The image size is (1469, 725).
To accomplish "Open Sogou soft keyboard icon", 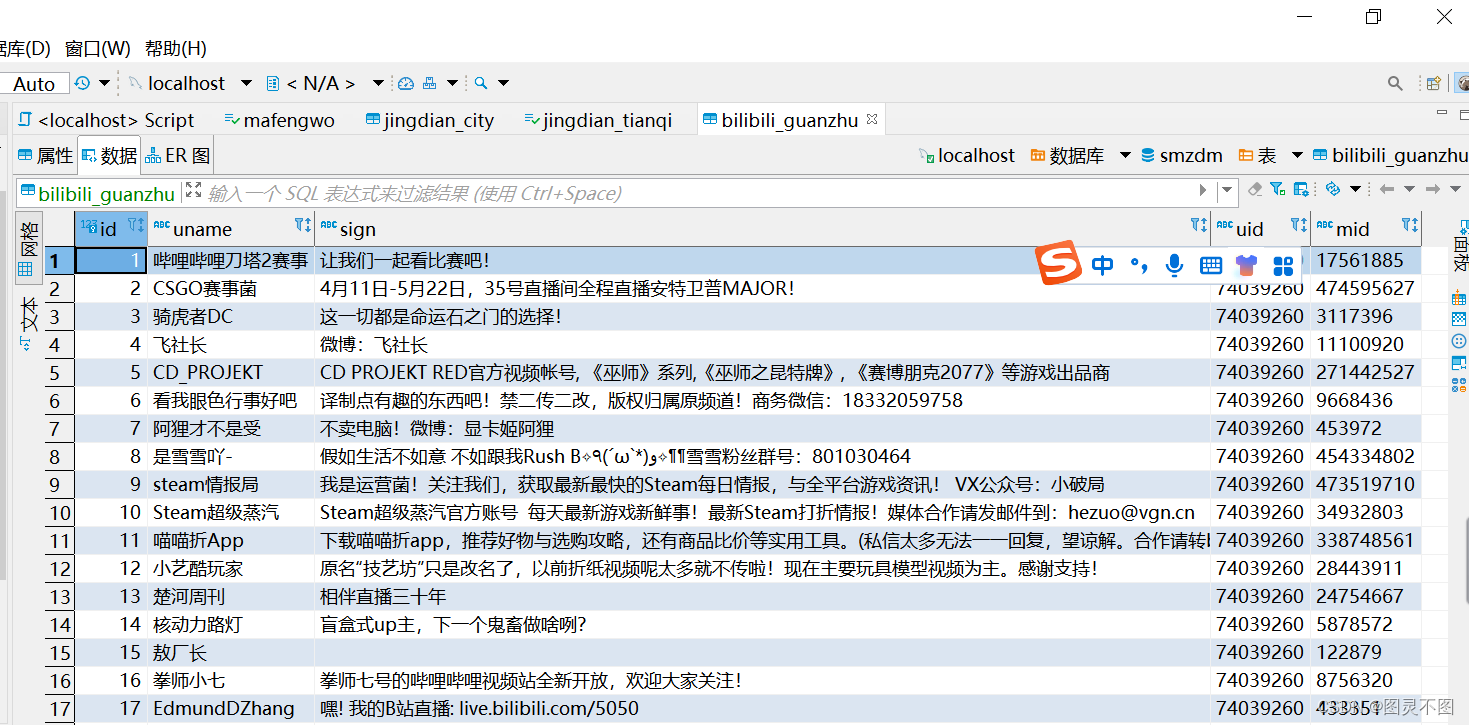I will pyautogui.click(x=1211, y=265).
